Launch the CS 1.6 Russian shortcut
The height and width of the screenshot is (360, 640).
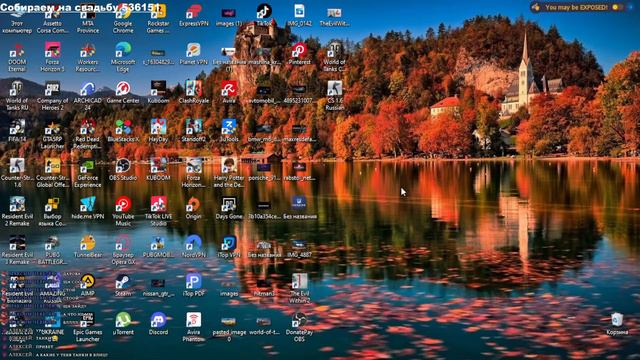pyautogui.click(x=335, y=96)
